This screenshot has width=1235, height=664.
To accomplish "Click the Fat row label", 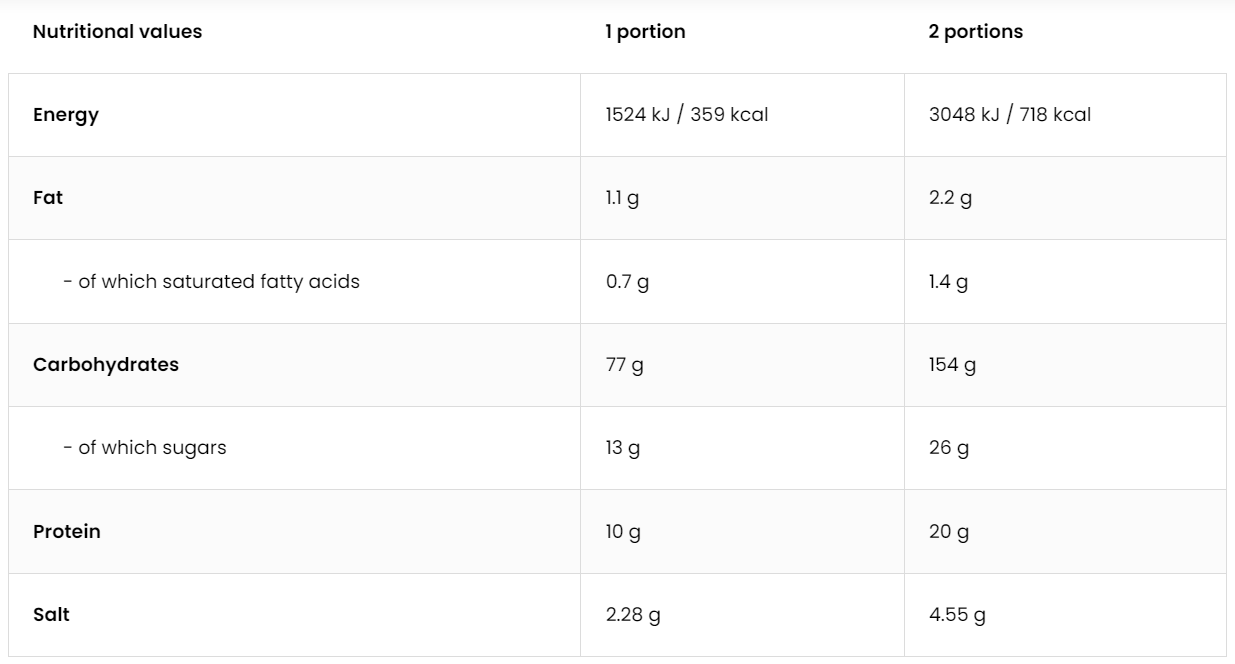I will point(48,198).
